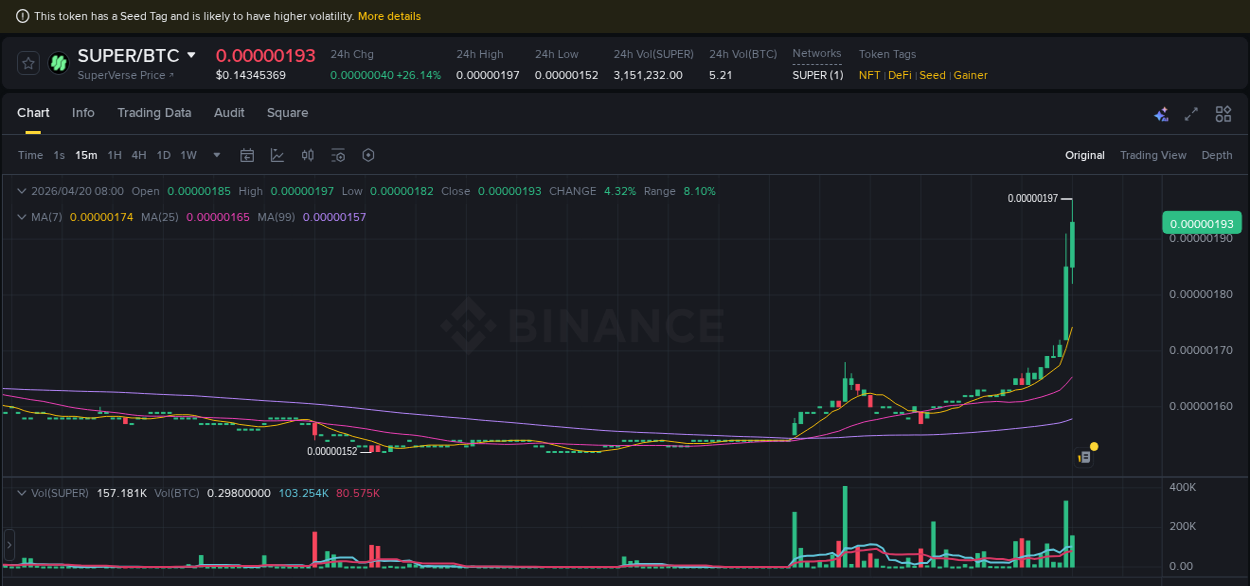1250x586 pixels.
Task: Collapse the OHLC info row chevron
Action: (x=22, y=191)
